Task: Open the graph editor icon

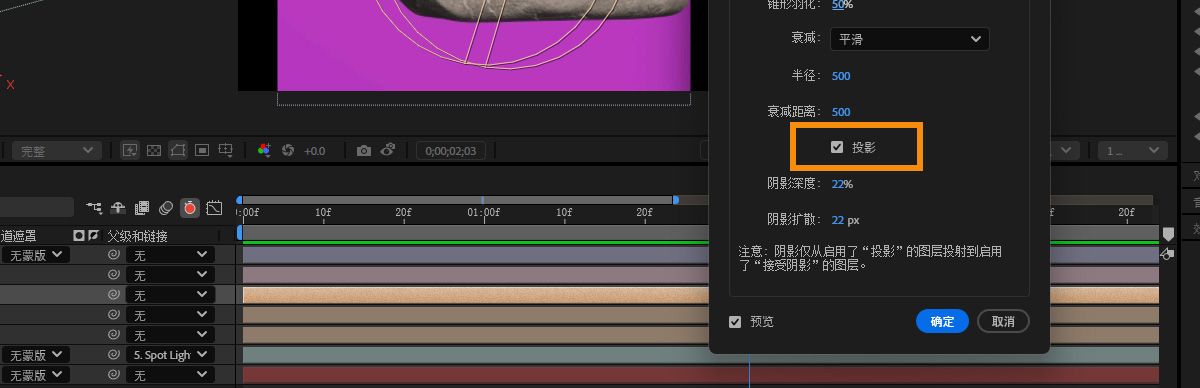Action: click(x=214, y=208)
